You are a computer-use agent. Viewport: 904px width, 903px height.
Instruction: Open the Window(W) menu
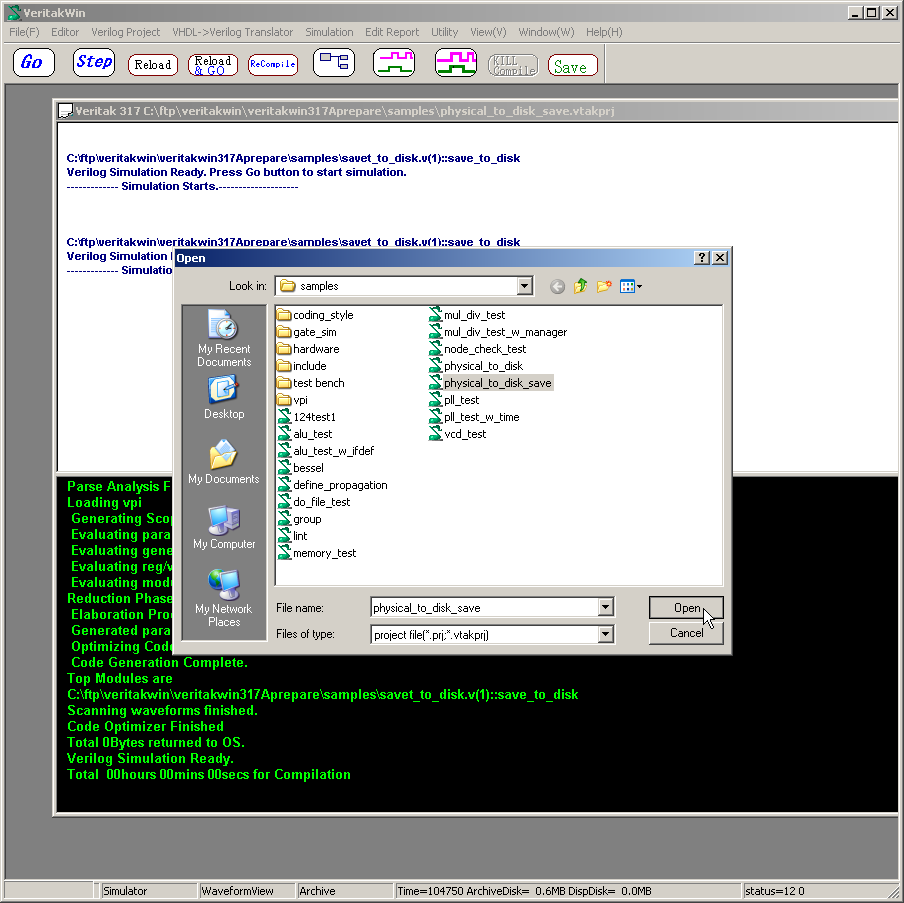(546, 32)
